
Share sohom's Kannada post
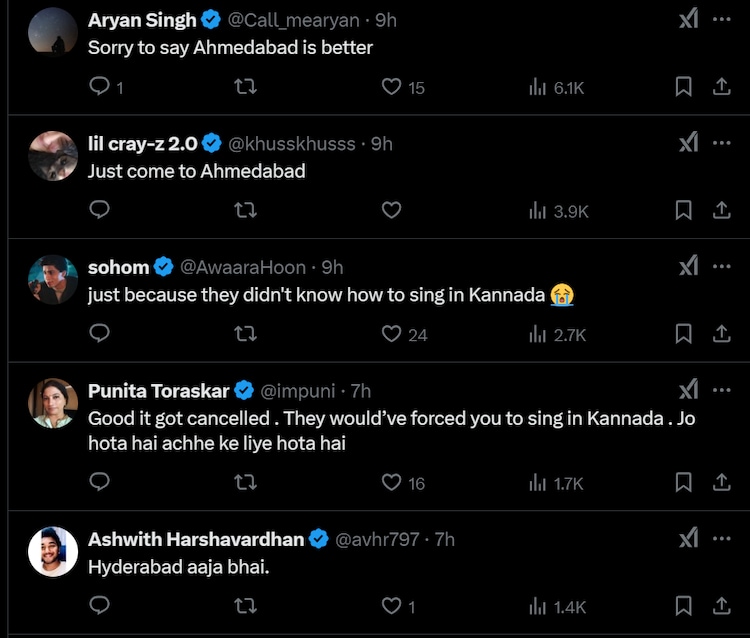pyautogui.click(x=721, y=334)
